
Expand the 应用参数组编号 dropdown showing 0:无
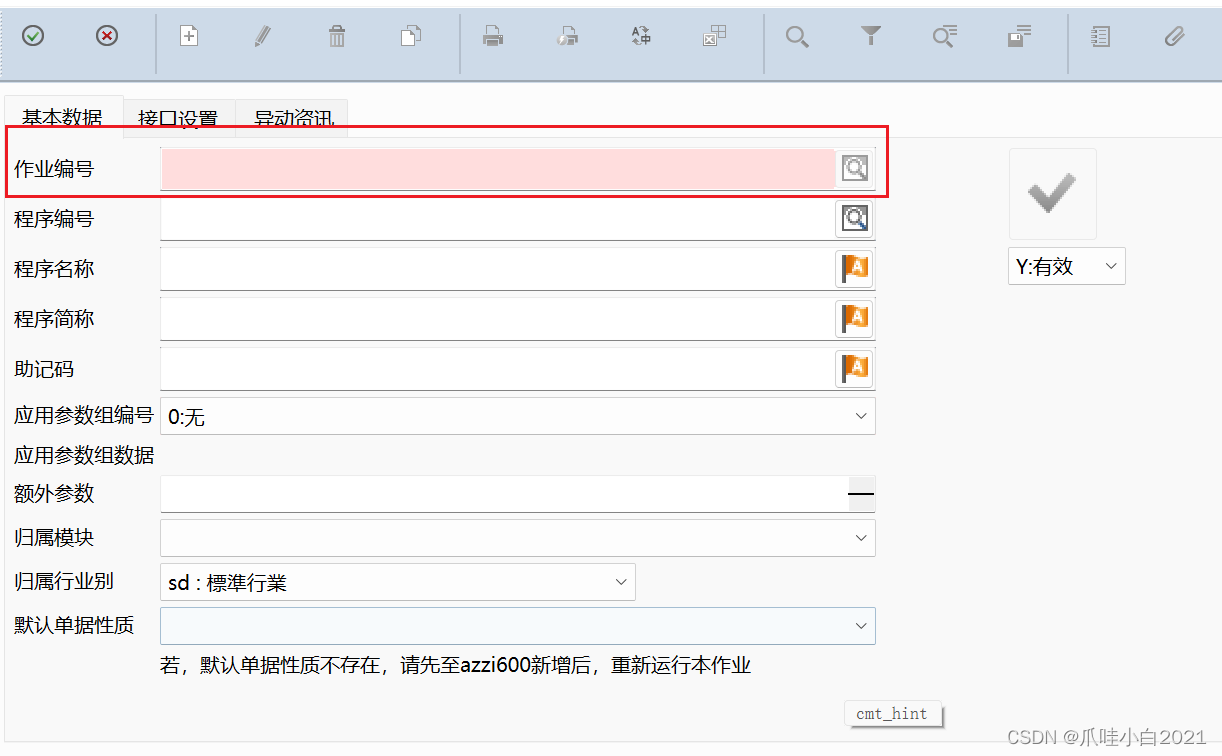[x=518, y=416]
